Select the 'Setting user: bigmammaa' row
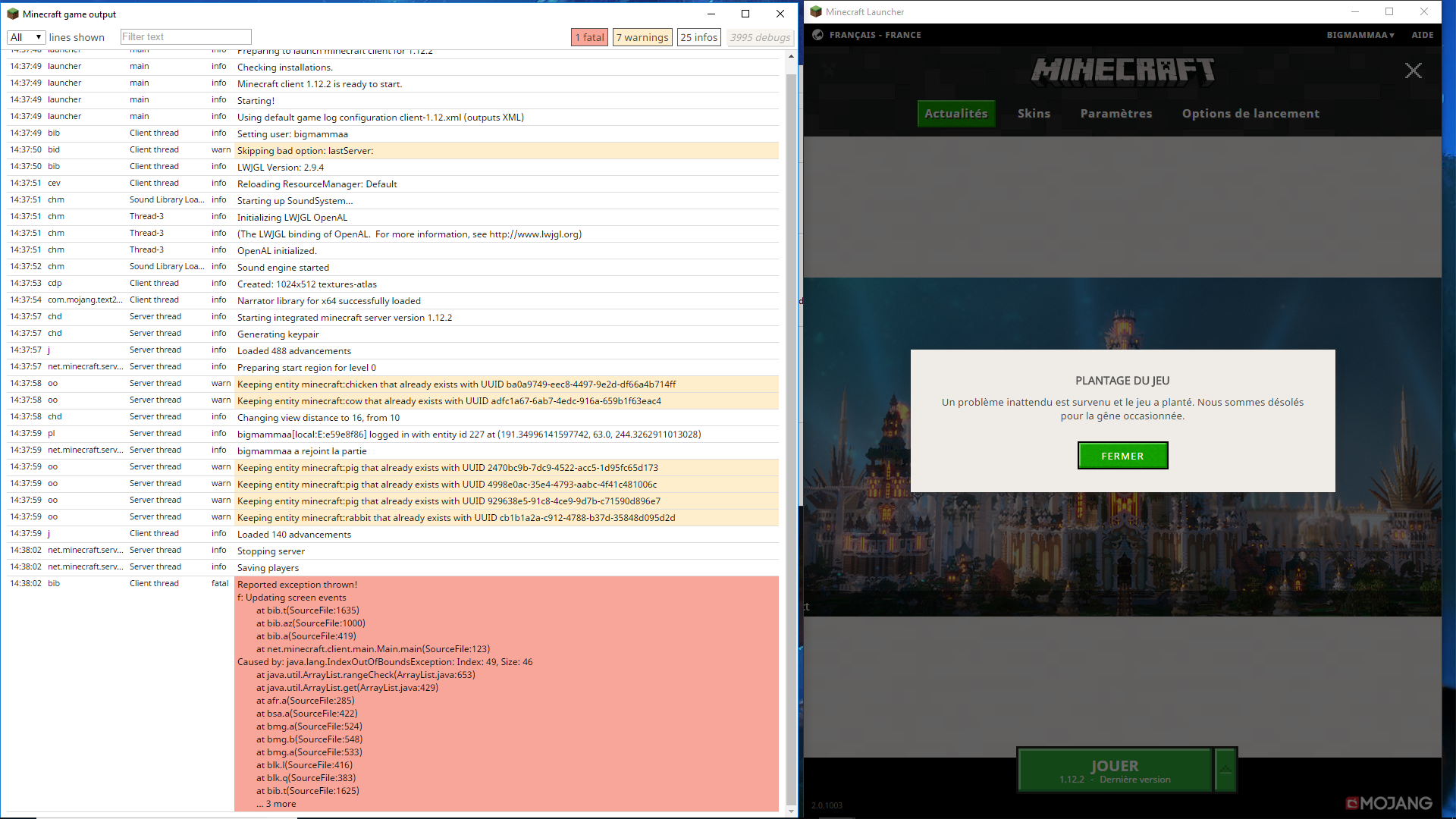 tap(393, 133)
